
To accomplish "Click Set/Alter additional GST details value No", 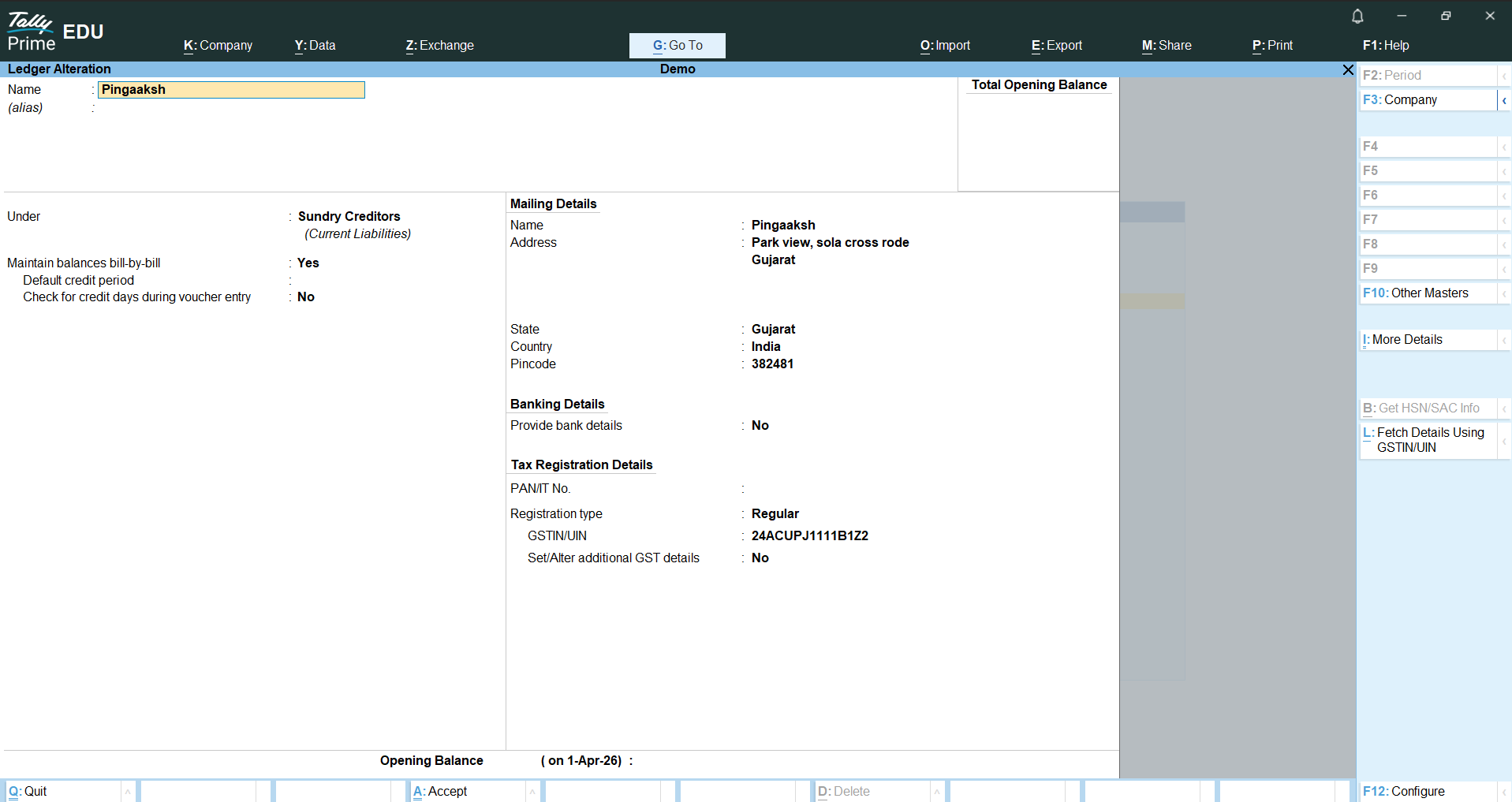I will [760, 558].
